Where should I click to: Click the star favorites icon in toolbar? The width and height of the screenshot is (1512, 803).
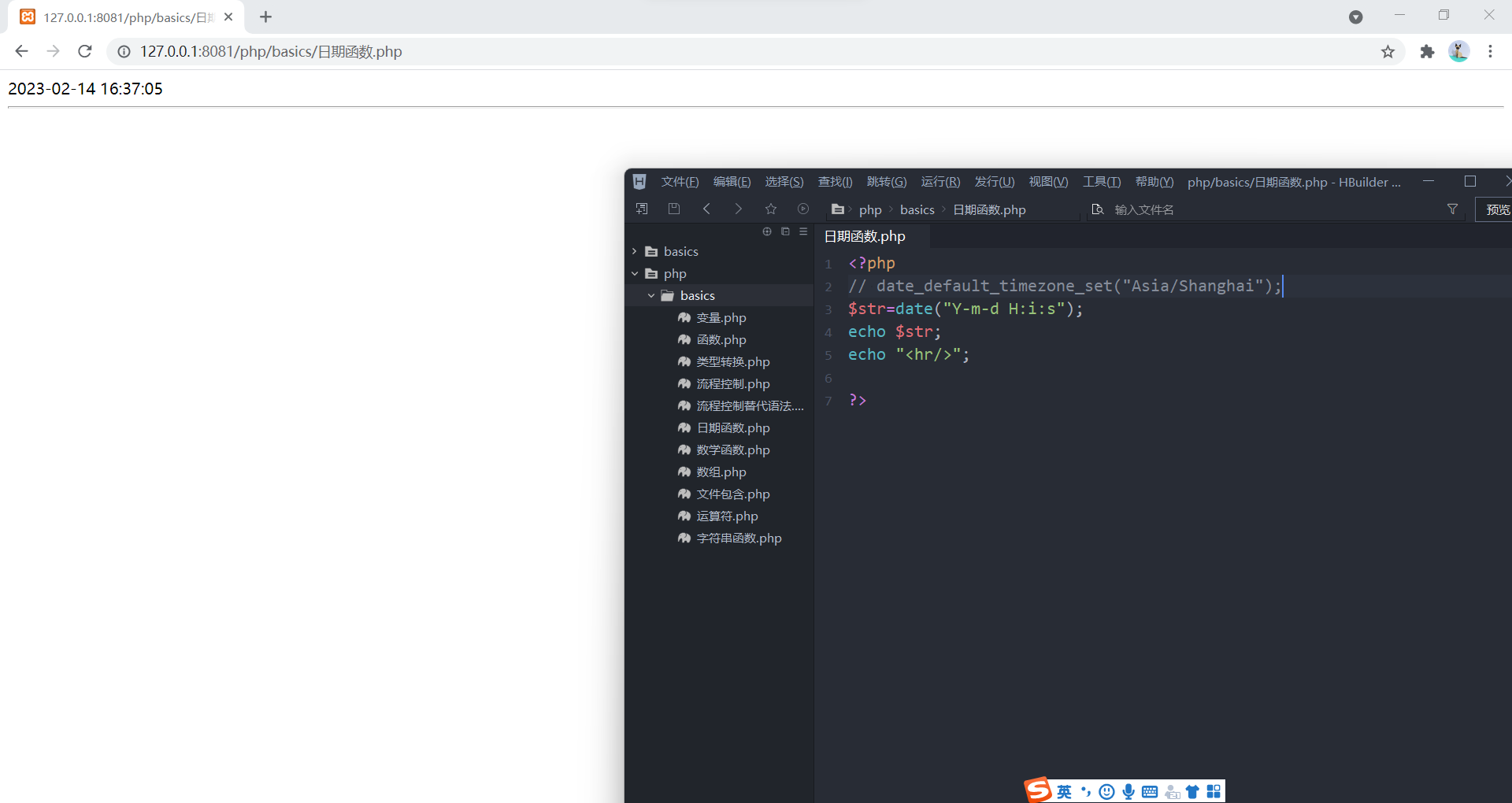(771, 209)
